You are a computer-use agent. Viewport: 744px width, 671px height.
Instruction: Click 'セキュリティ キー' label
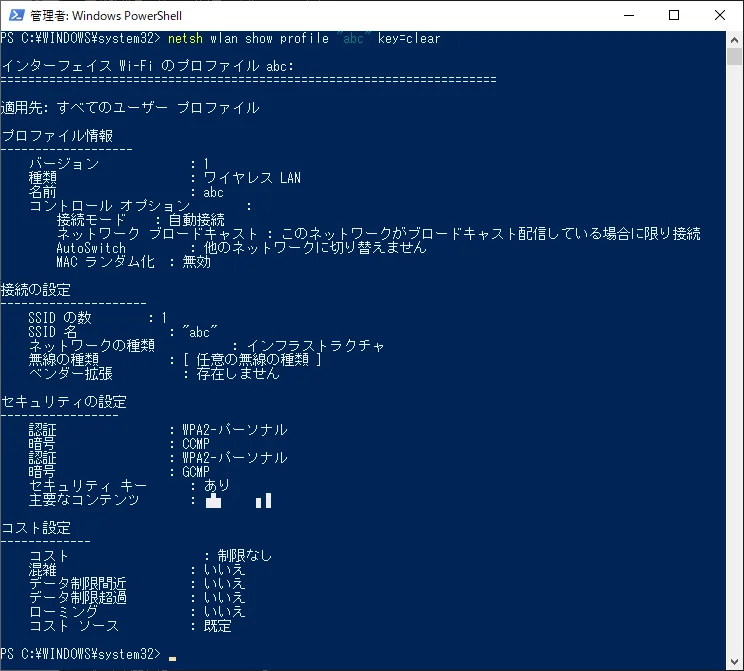(88, 485)
